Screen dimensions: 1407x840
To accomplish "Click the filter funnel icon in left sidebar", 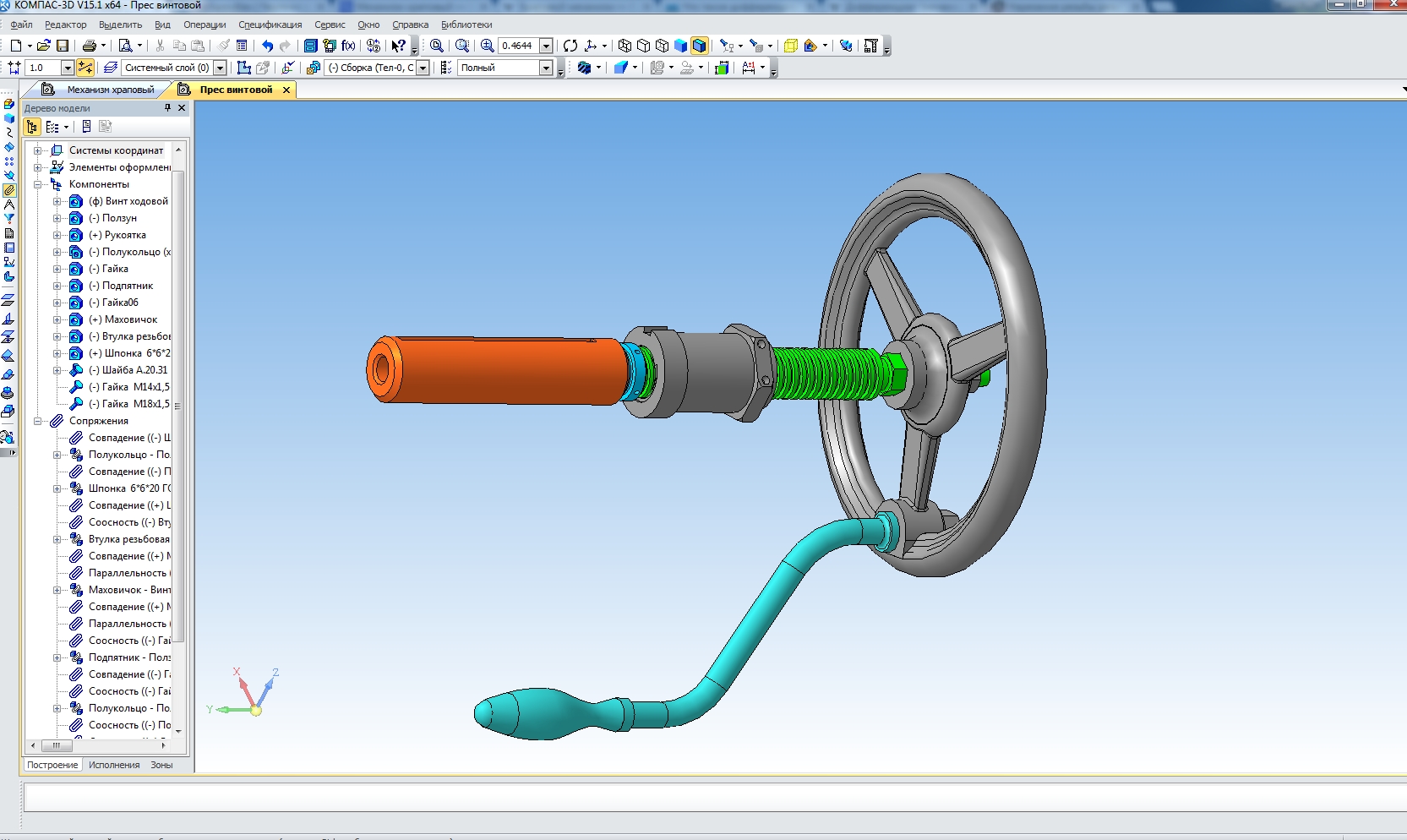I will 9,219.
